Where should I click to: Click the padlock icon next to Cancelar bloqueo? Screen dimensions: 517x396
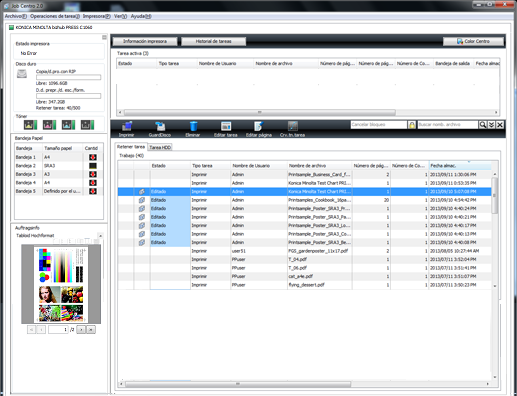[x=412, y=125]
